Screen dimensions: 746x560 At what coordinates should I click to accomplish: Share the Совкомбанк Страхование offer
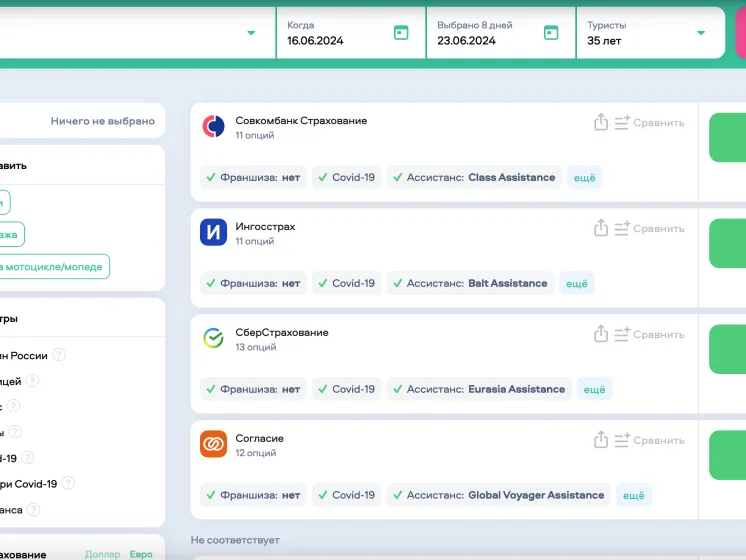(x=601, y=122)
